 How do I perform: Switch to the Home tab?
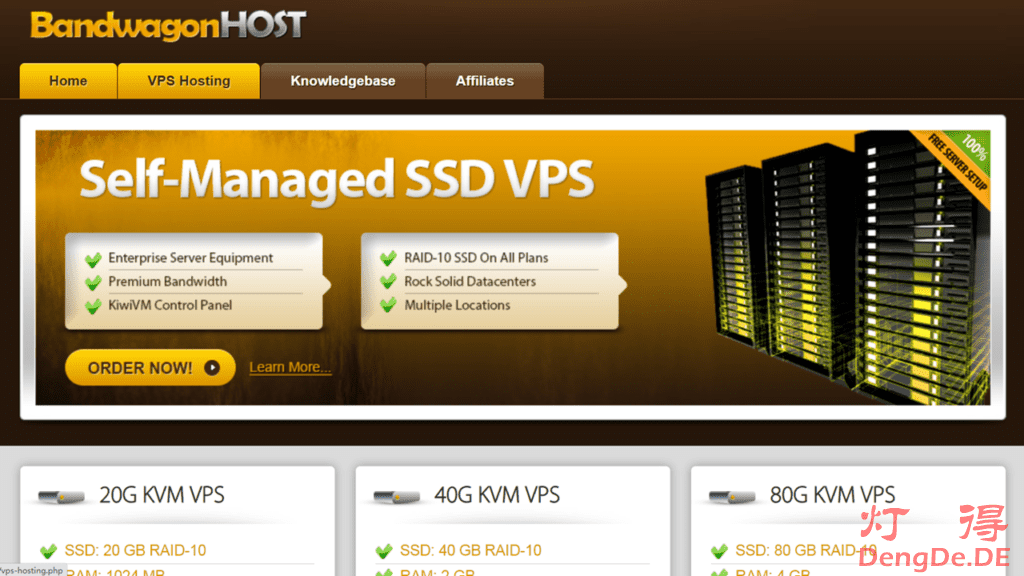tap(67, 81)
